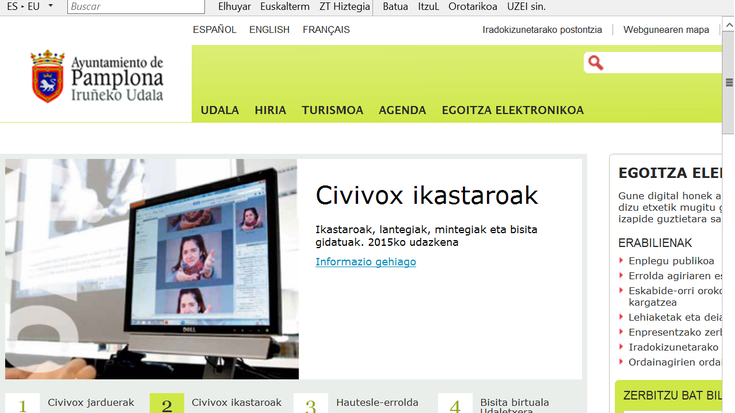Viewport: 735px width, 413px height.
Task: Open the AGENDA menu
Action: click(x=402, y=110)
